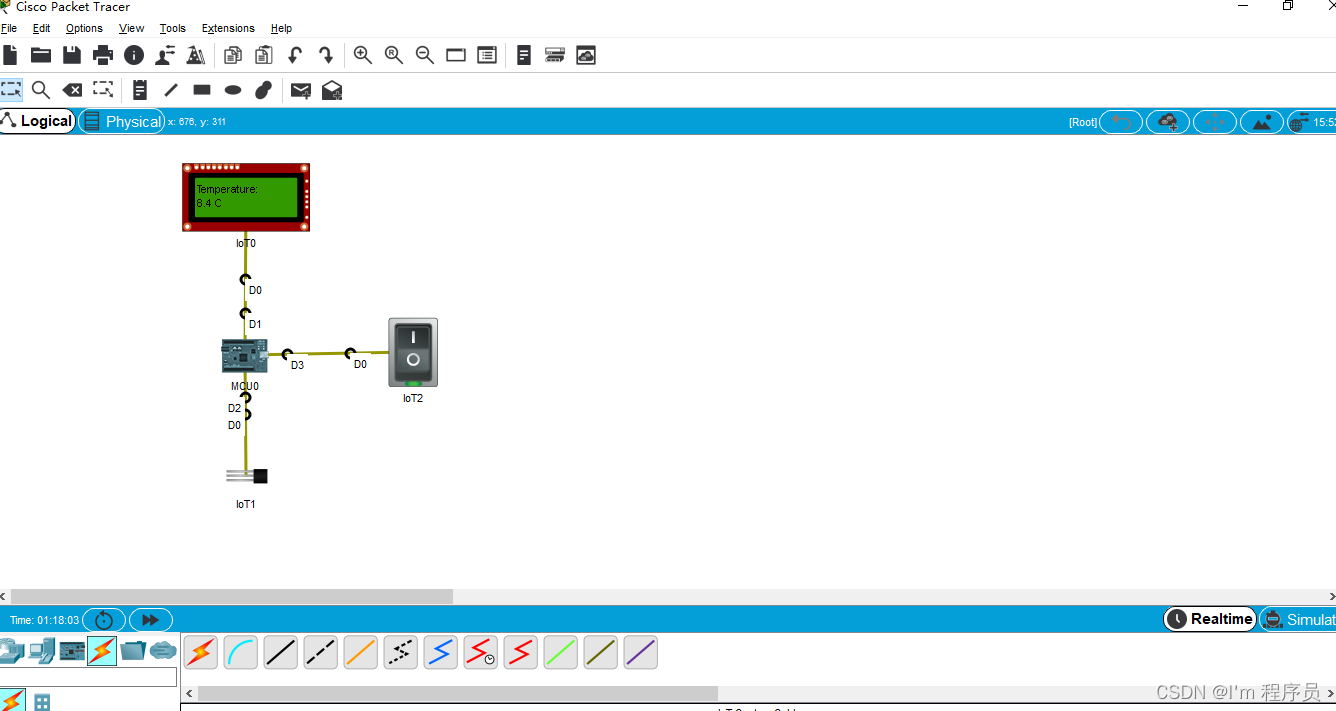Select the Draw Ellipse tool

click(x=233, y=90)
